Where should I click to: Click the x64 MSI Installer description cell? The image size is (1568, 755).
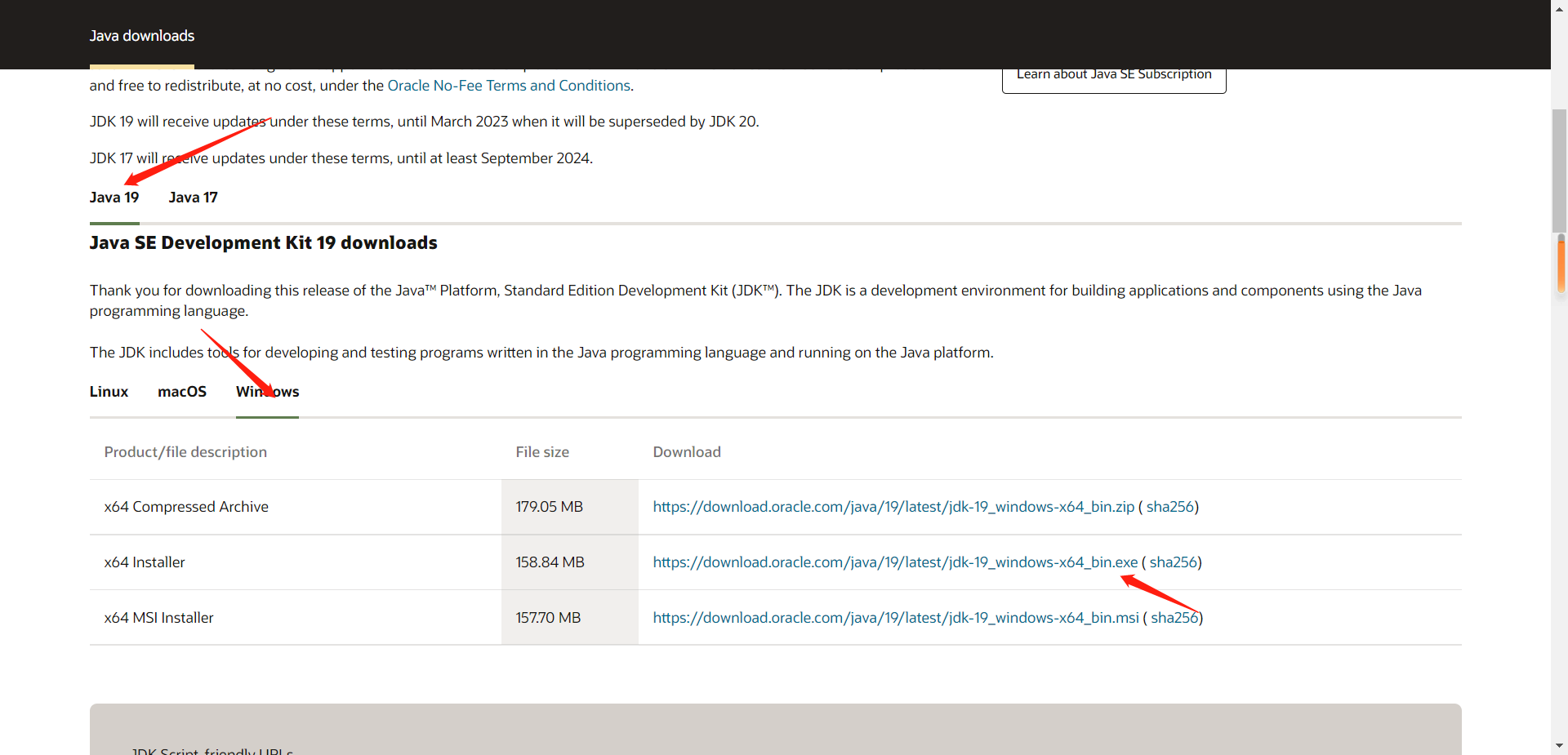pyautogui.click(x=296, y=618)
